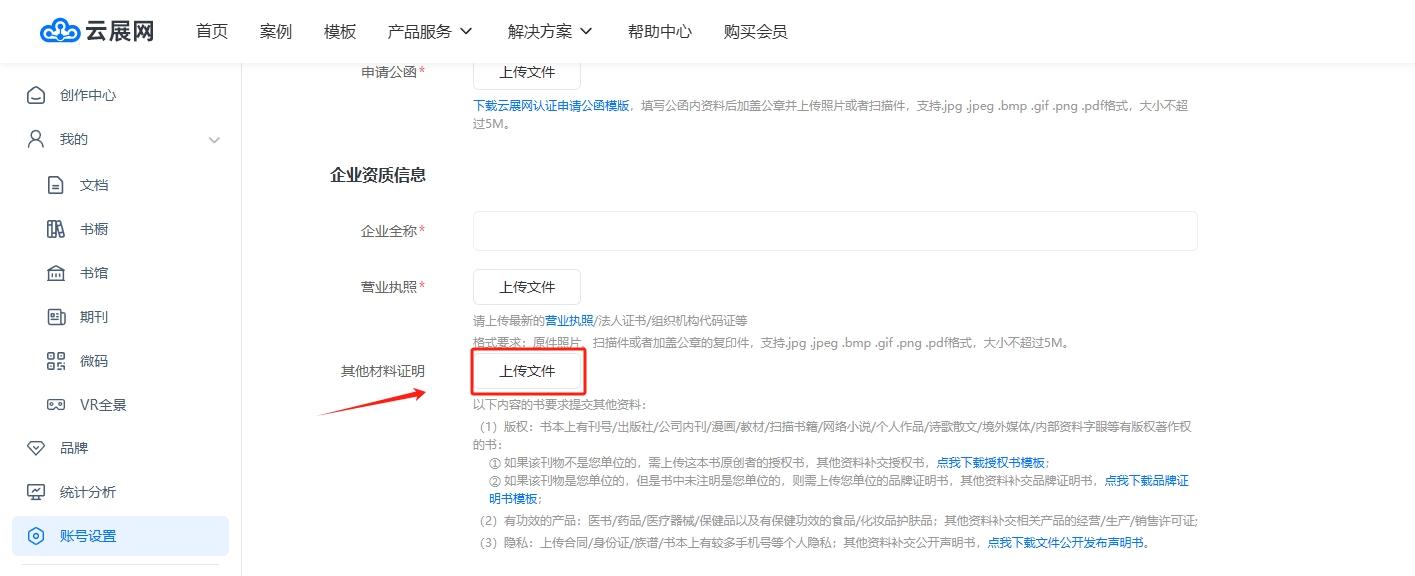
Task: Click the 文档 document icon
Action: 56,185
